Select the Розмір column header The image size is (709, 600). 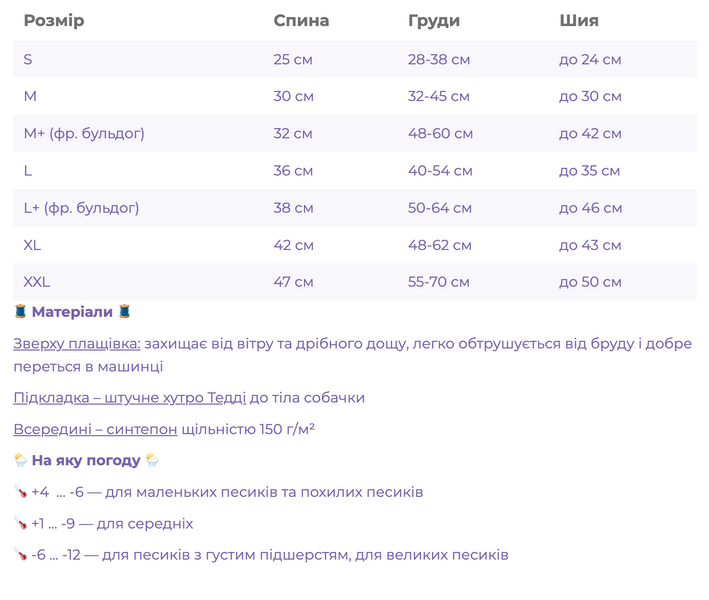click(x=54, y=21)
